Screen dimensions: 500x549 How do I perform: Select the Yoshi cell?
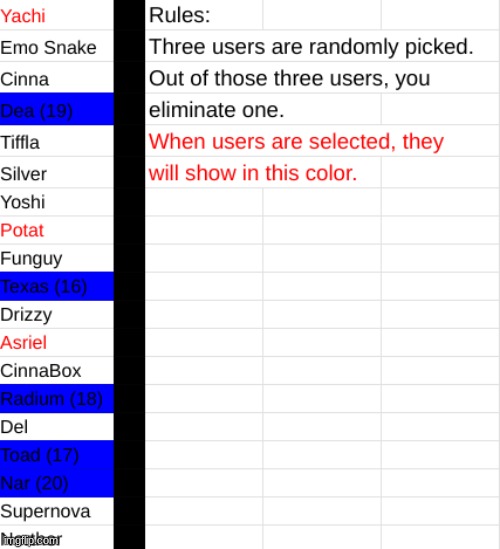click(x=57, y=202)
